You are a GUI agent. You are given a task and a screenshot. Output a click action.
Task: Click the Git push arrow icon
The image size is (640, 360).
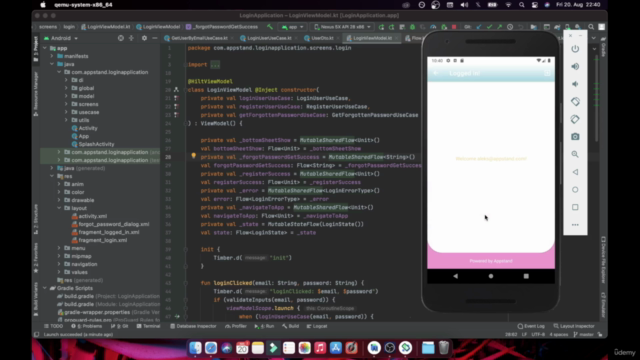pos(500,27)
